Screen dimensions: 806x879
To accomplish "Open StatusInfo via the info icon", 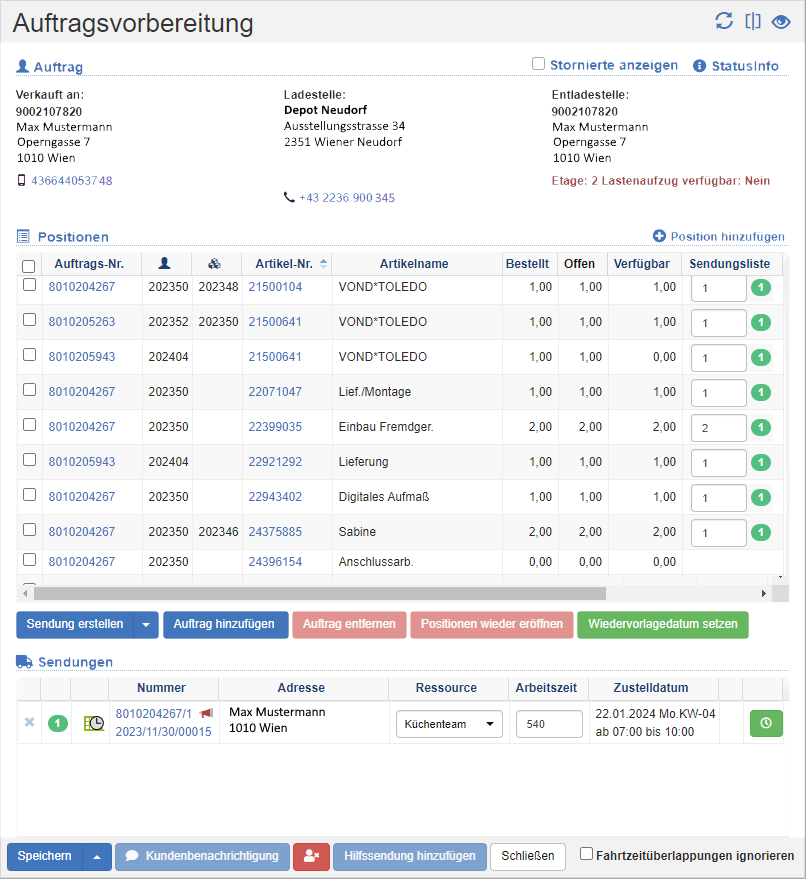I will (x=699, y=65).
